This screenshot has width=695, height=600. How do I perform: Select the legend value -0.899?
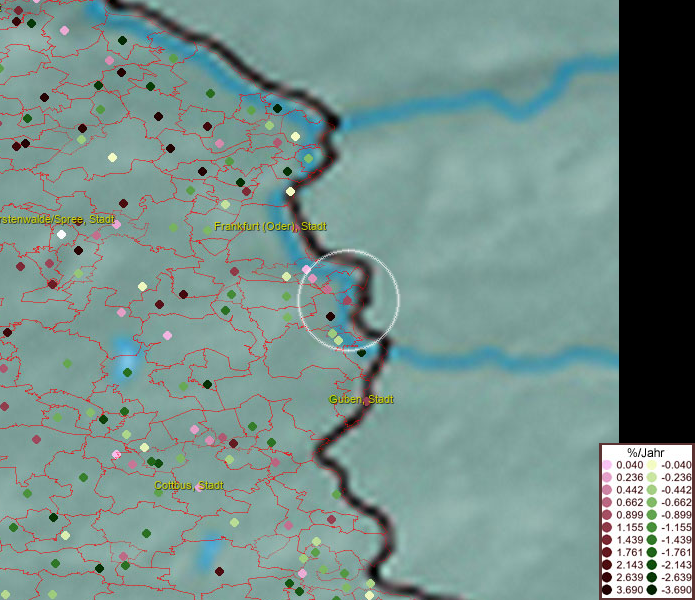[676, 515]
